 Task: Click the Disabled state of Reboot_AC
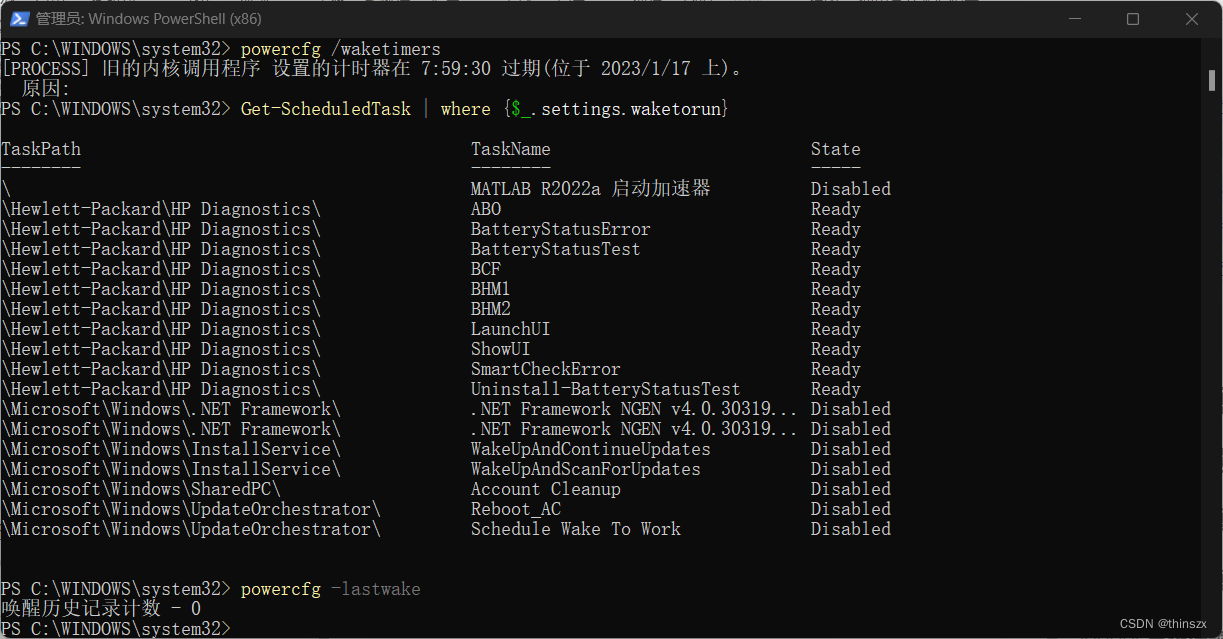[851, 509]
